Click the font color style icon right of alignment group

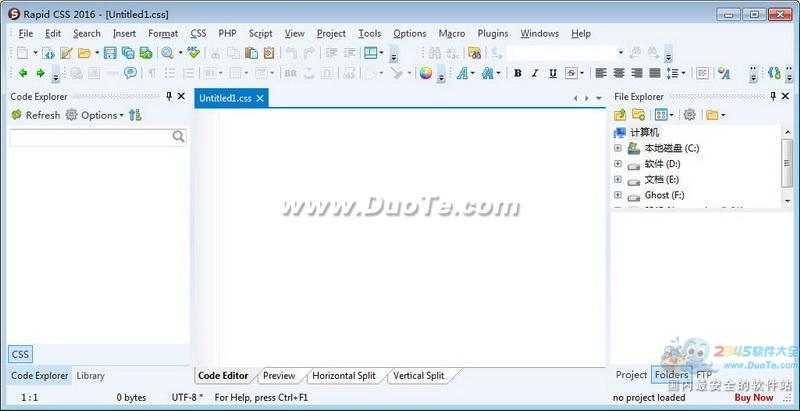coord(723,73)
